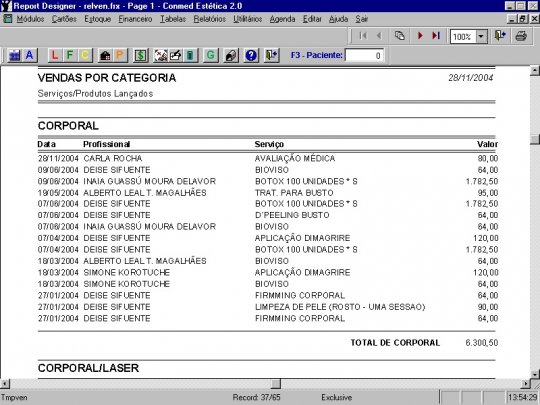Click the vertical scrollbar thumb
The width and height of the screenshot is (540, 405).
coord(534,140)
